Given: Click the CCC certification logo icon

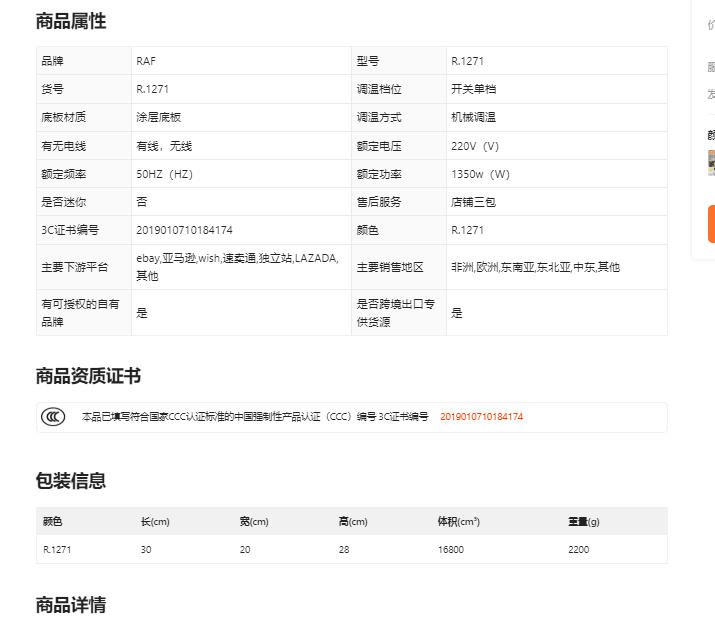Looking at the screenshot, I should click(x=53, y=417).
